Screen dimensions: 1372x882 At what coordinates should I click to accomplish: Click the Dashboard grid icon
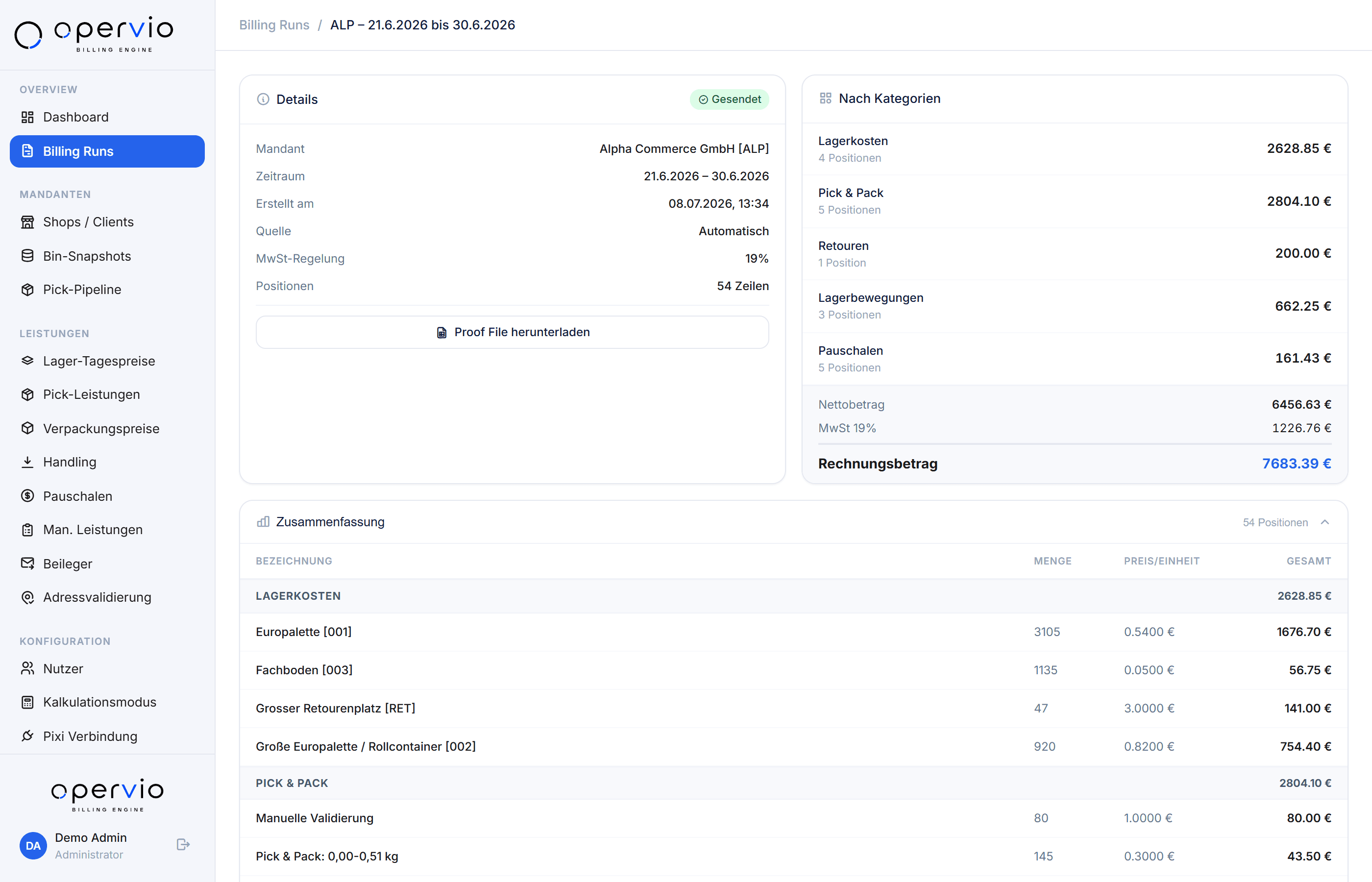coord(27,117)
